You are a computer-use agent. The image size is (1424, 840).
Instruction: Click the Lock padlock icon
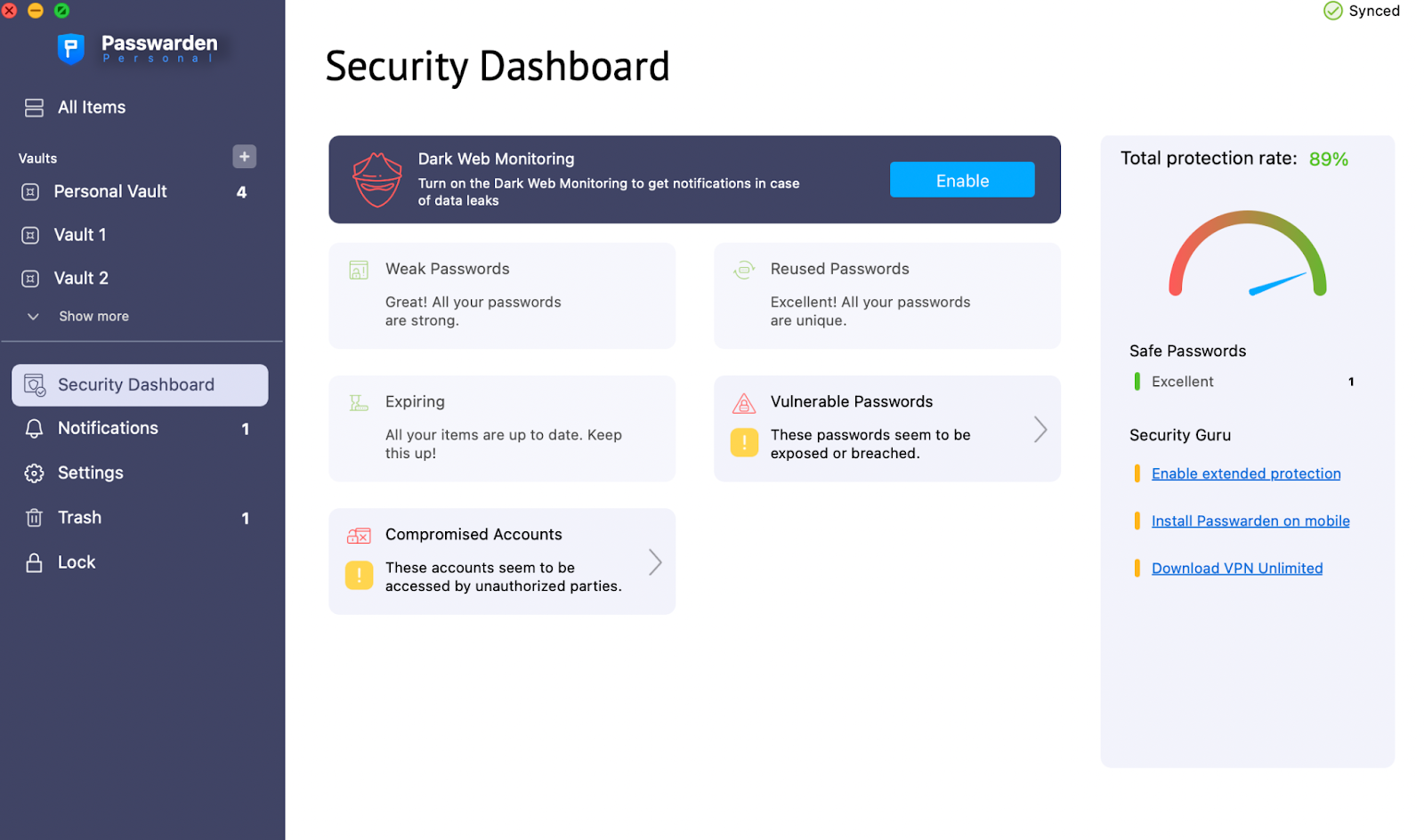[34, 562]
